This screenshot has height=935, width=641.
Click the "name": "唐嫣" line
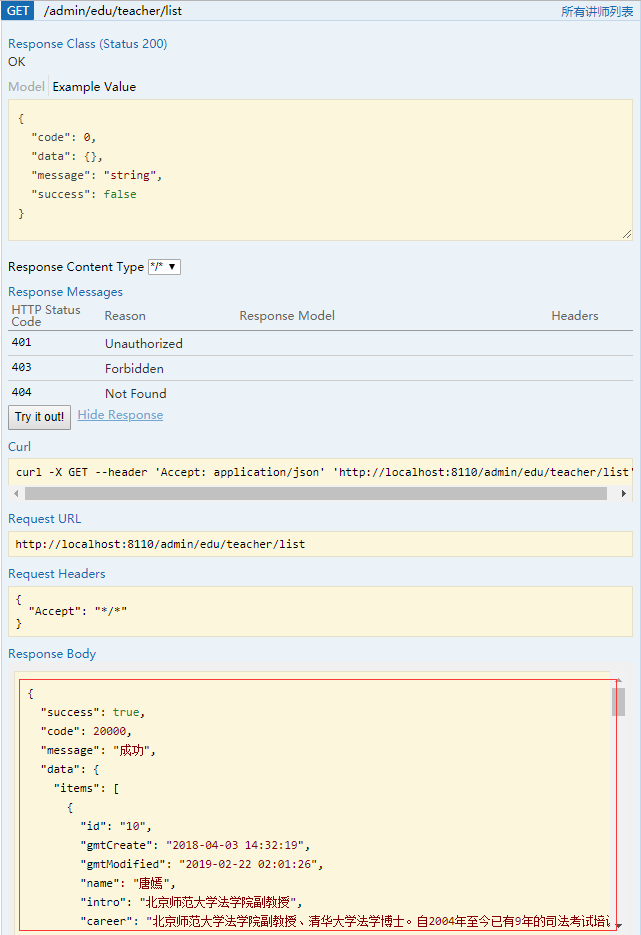pos(128,883)
